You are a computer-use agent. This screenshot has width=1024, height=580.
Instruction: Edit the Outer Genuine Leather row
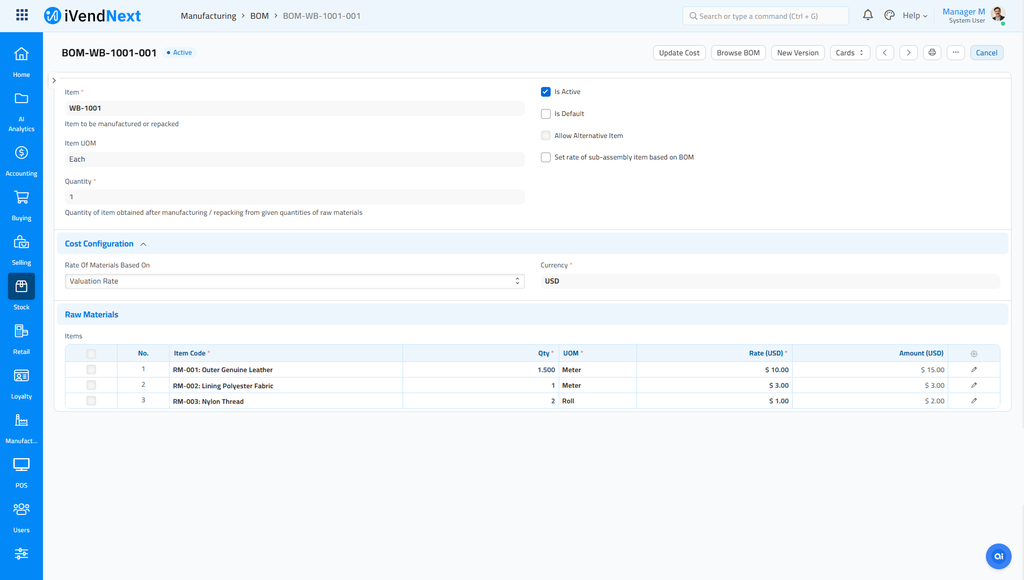pyautogui.click(x=974, y=370)
